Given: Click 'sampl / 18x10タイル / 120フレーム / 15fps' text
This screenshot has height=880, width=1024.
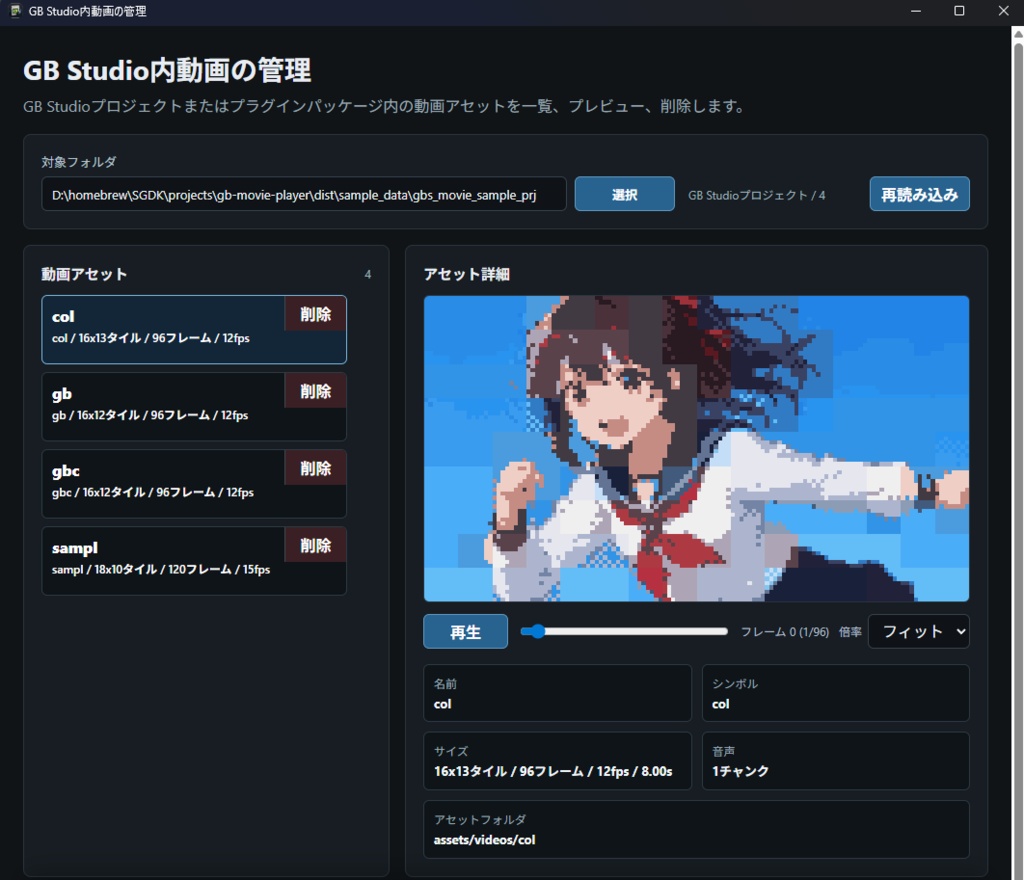Looking at the screenshot, I should tap(161, 570).
